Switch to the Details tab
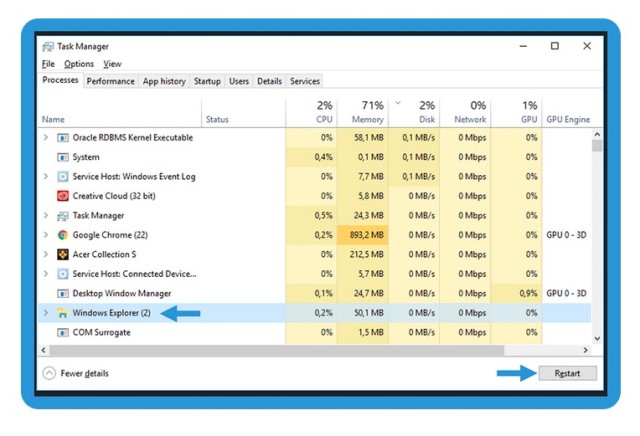This screenshot has width=640, height=436. tap(269, 81)
